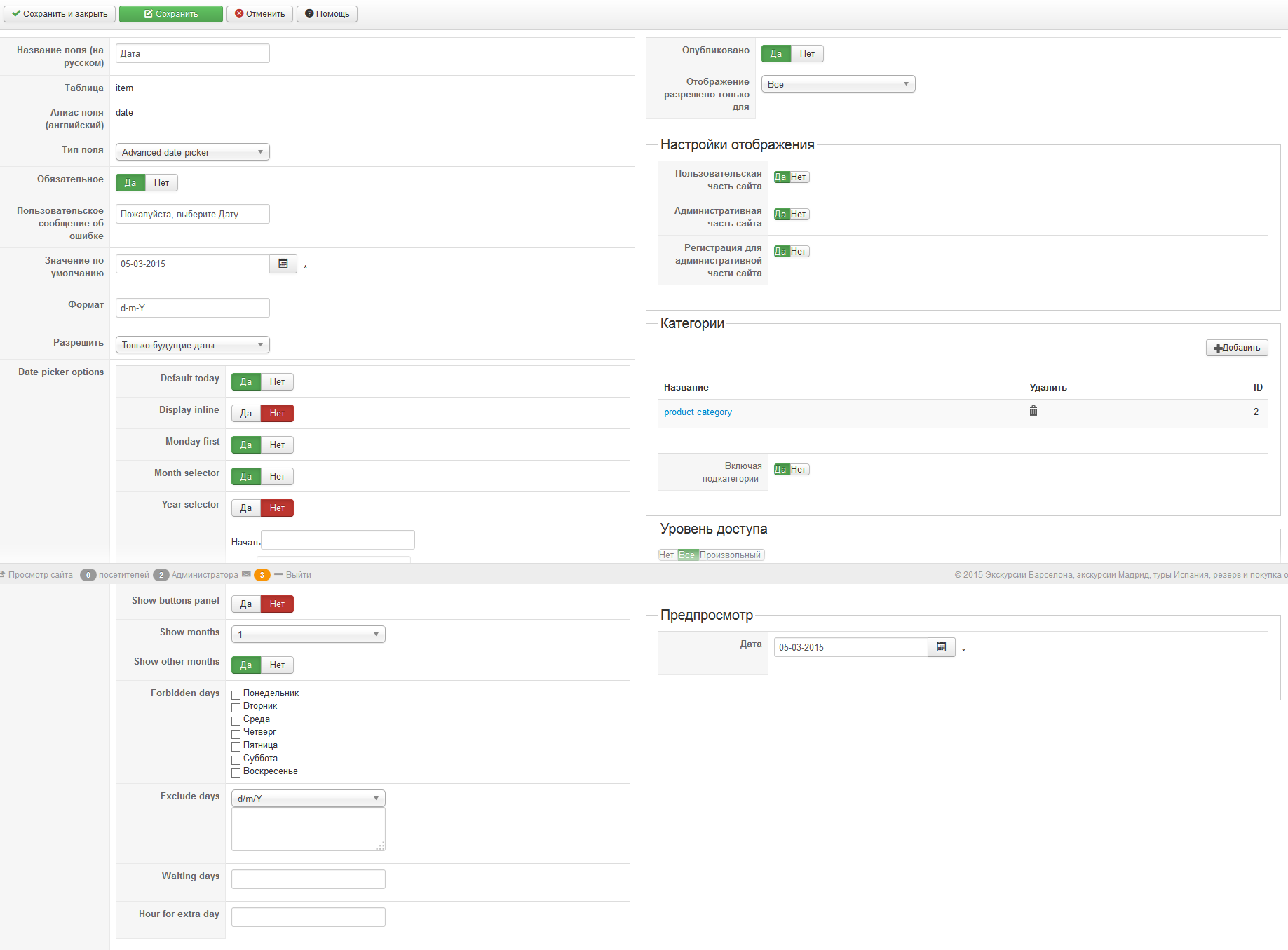Enable Year selector with Да
The height and width of the screenshot is (950, 1288).
246,508
